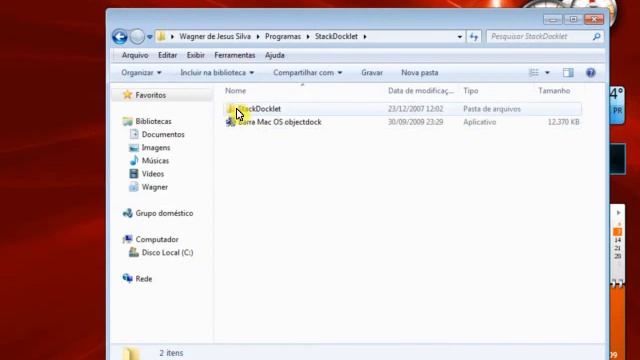Click the Computador monitor icon

pos(128,239)
